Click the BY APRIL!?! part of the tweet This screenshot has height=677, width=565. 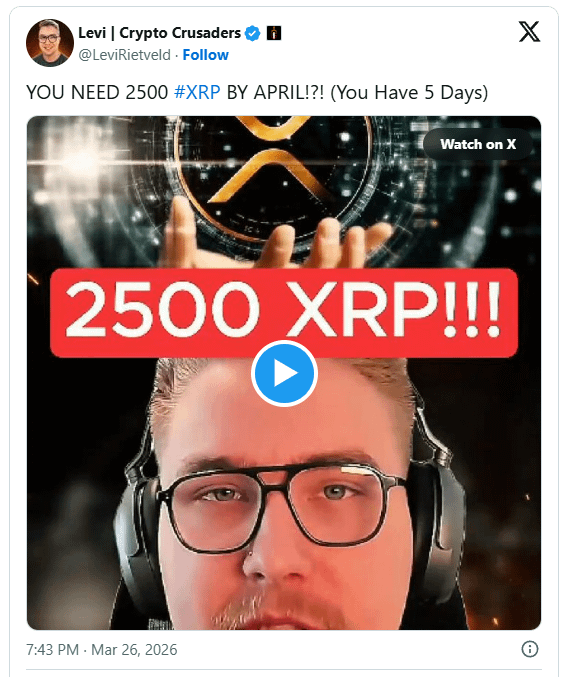275,92
